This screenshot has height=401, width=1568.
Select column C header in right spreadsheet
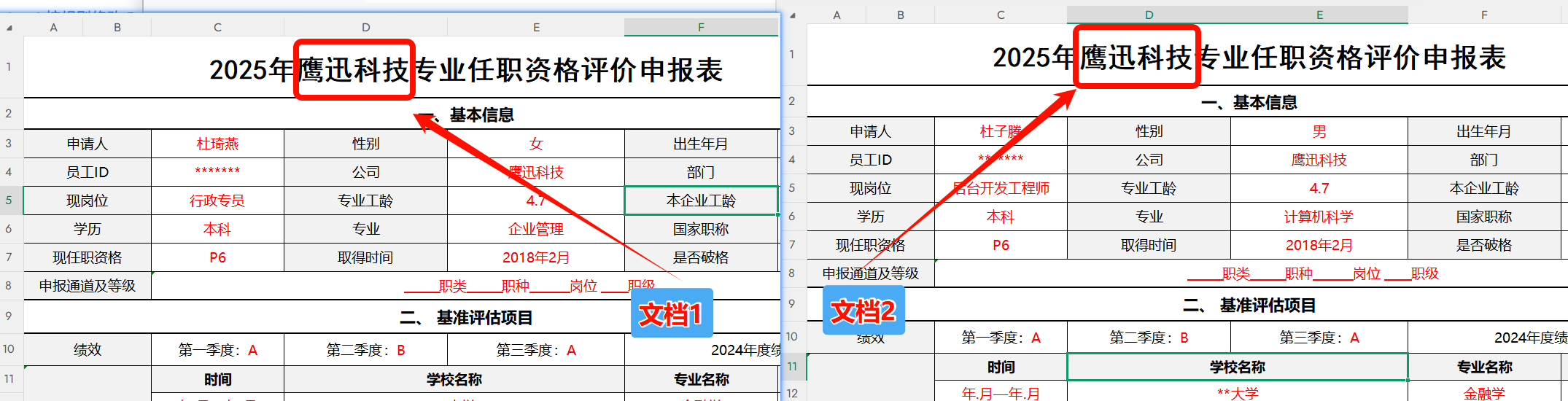click(x=1001, y=15)
